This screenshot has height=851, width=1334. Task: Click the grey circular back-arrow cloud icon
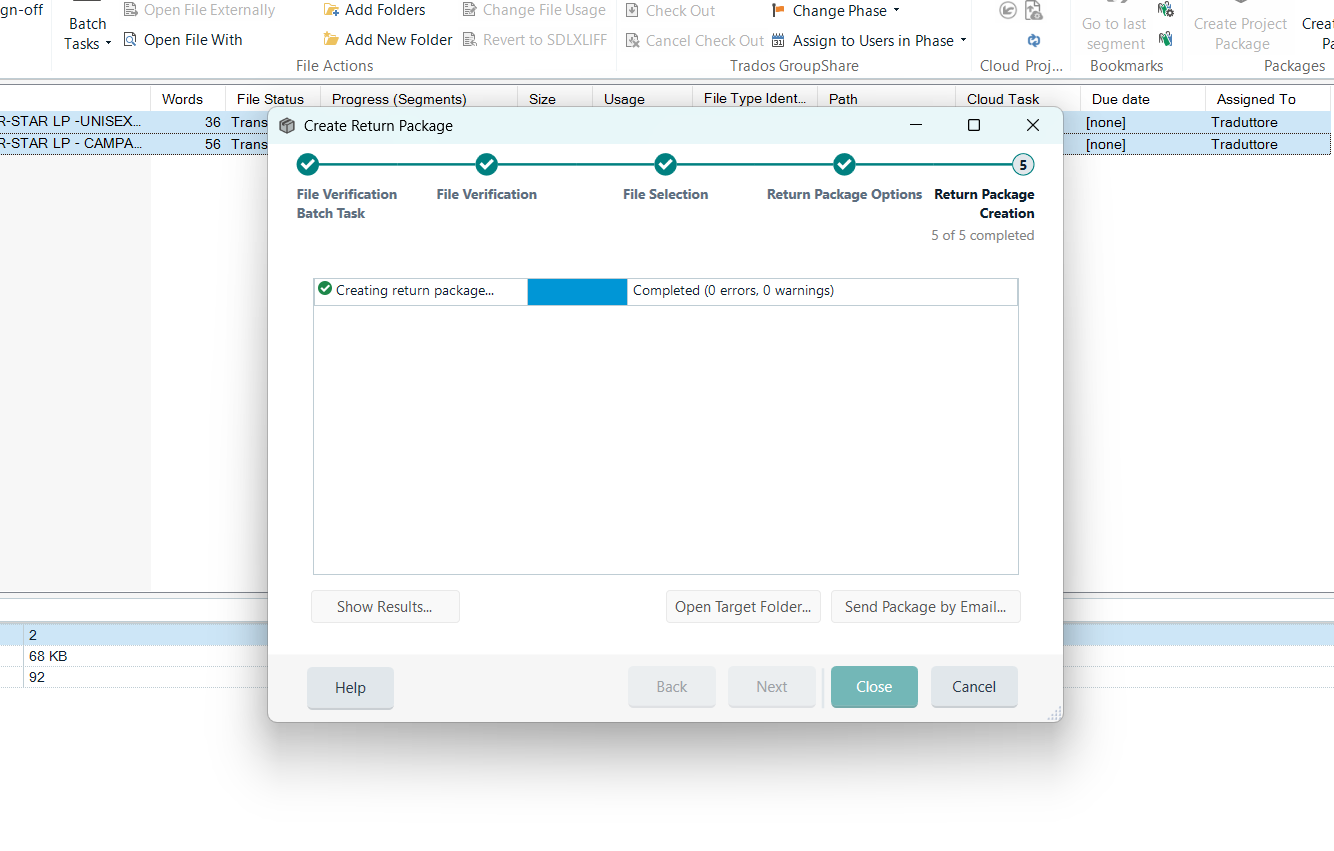[x=1008, y=11]
